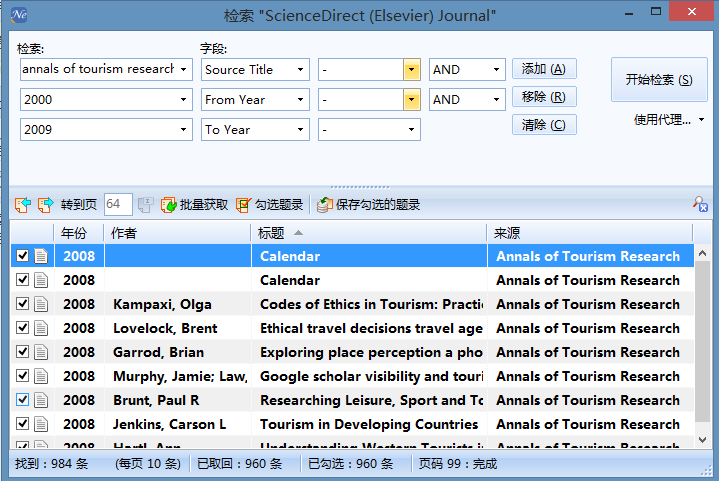Sort by 来源 column header
The height and width of the screenshot is (481, 719).
tap(590, 233)
